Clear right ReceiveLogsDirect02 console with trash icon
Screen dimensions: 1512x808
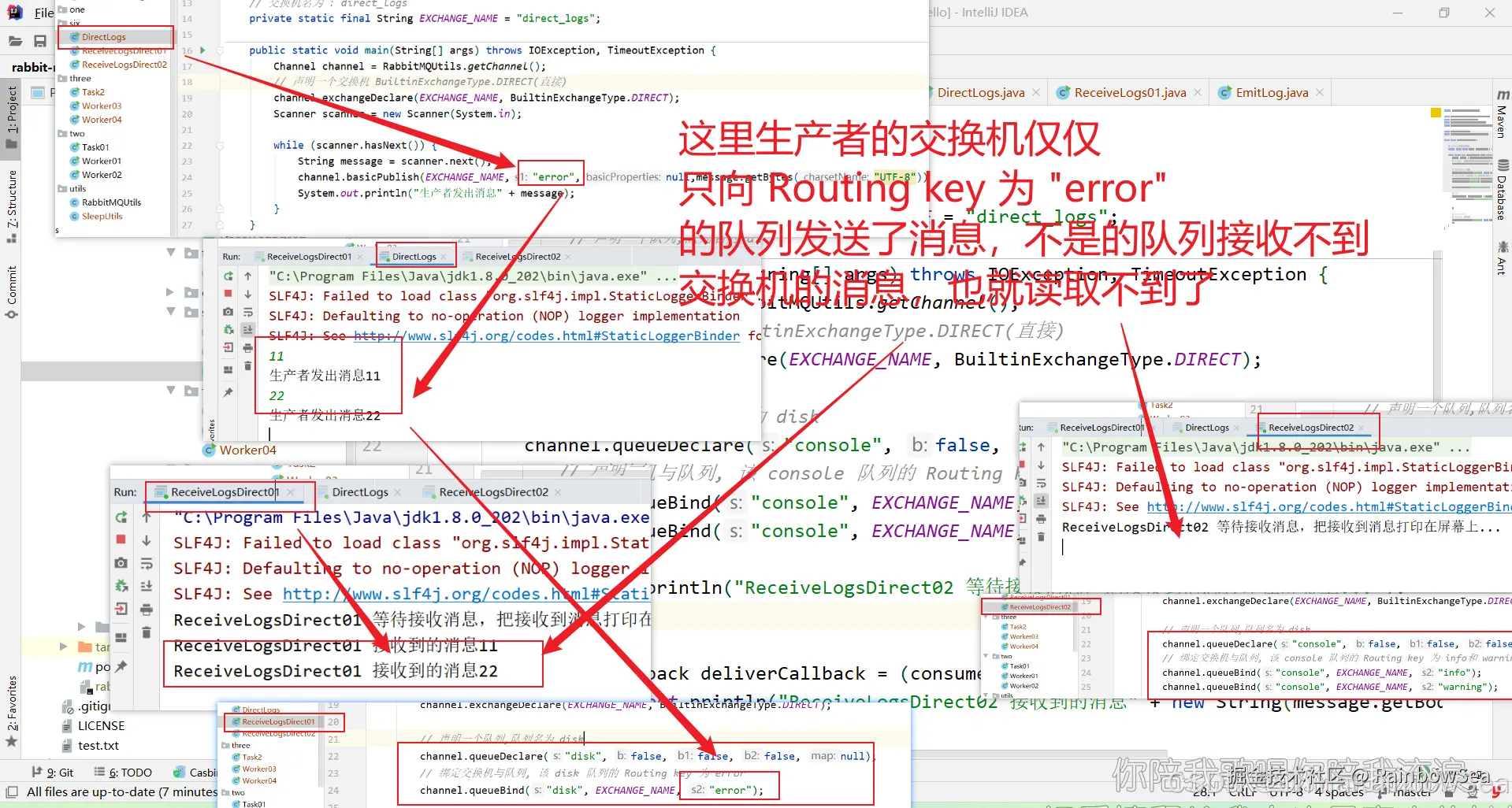click(x=1041, y=536)
